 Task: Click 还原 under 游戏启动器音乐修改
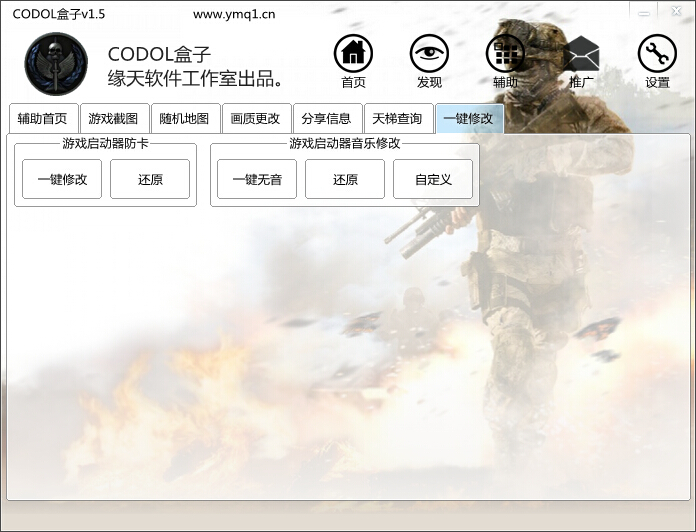coord(345,180)
